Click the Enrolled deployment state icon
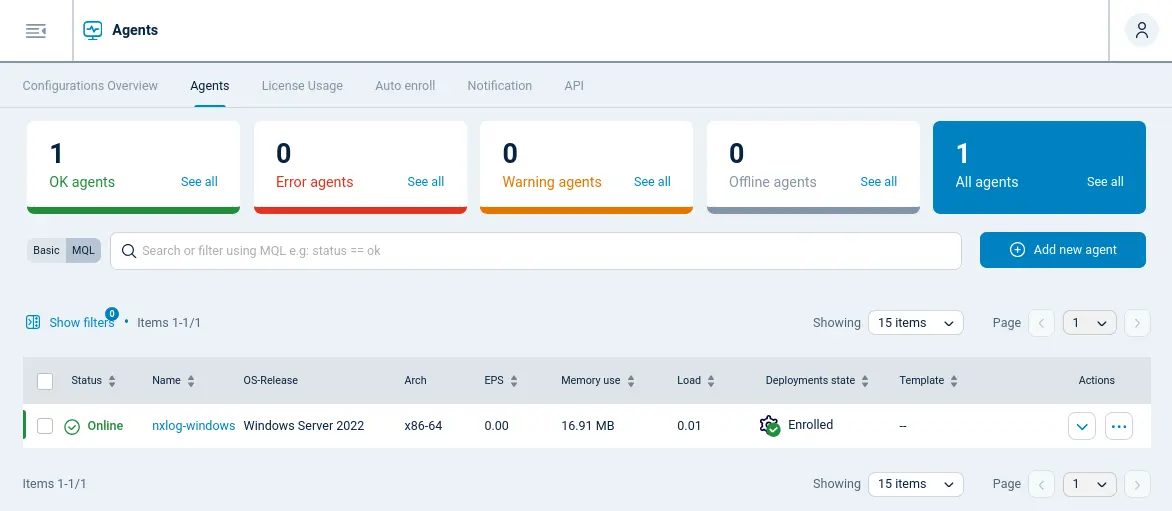The width and height of the screenshot is (1172, 511). pyautogui.click(x=769, y=425)
